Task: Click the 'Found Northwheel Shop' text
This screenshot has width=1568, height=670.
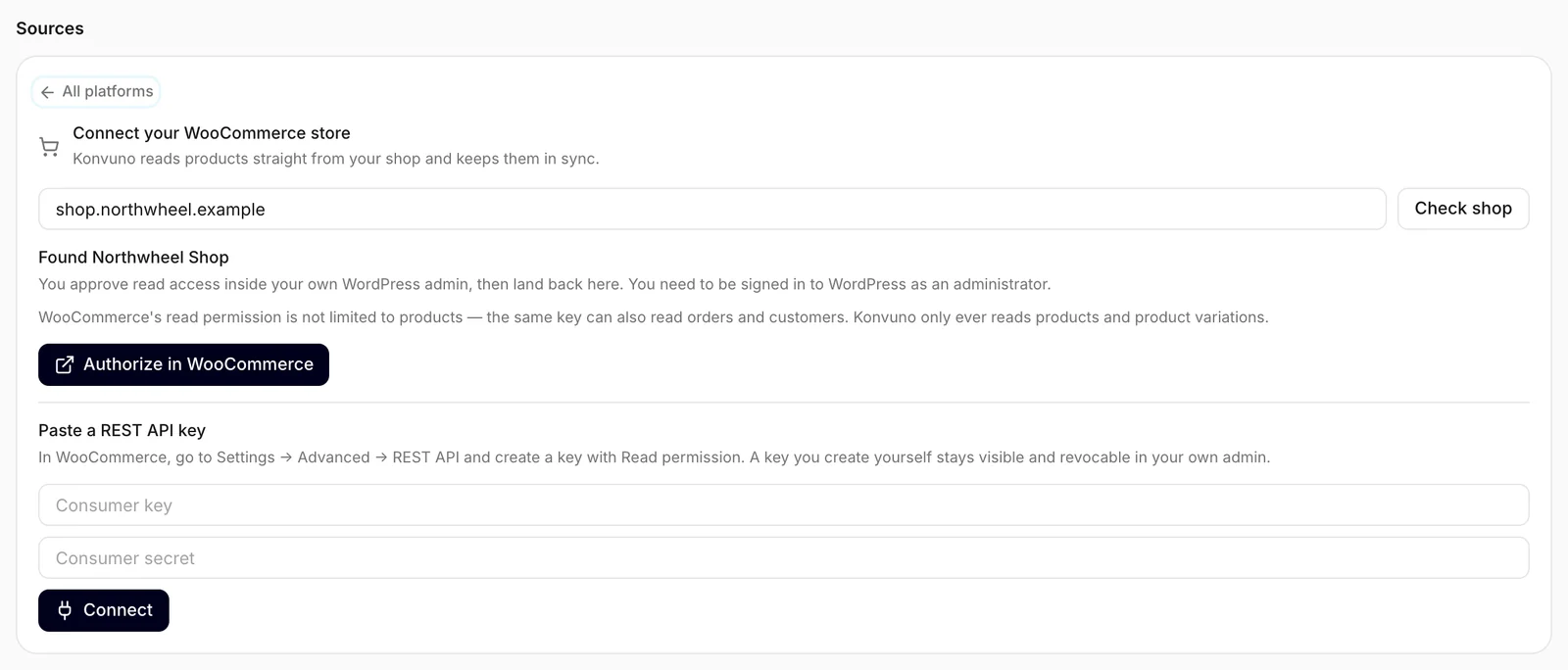Action: tap(133, 258)
